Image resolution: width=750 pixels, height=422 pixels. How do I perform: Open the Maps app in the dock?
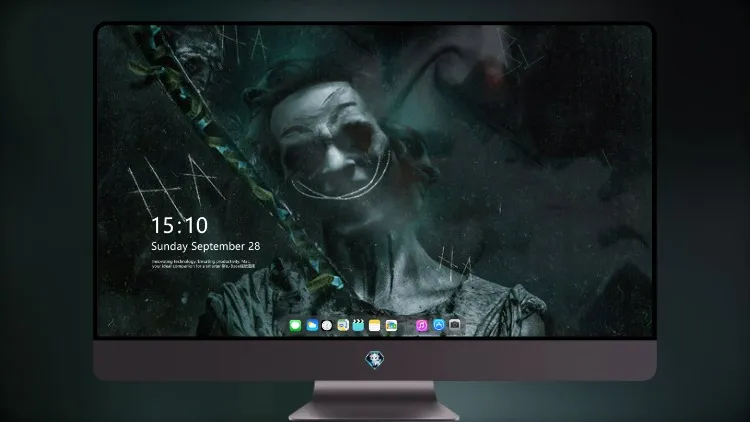343,326
